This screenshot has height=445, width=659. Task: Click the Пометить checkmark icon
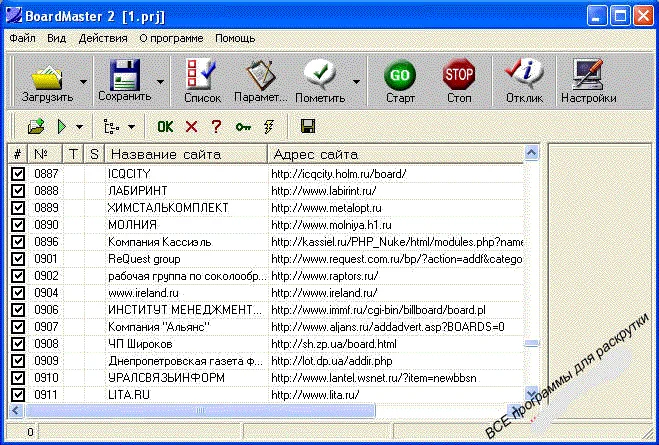click(x=320, y=74)
